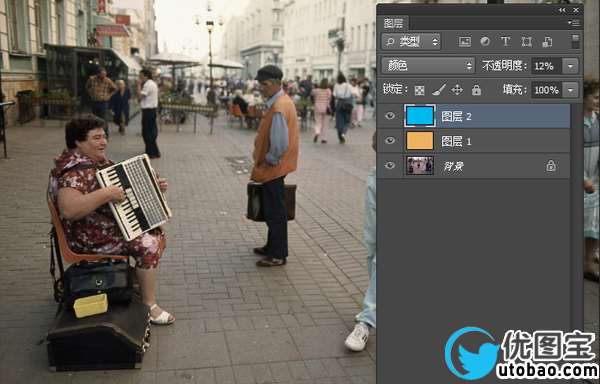The width and height of the screenshot is (600, 384).
Task: Lock transparent pixels checkerboard icon
Action: [x=419, y=90]
